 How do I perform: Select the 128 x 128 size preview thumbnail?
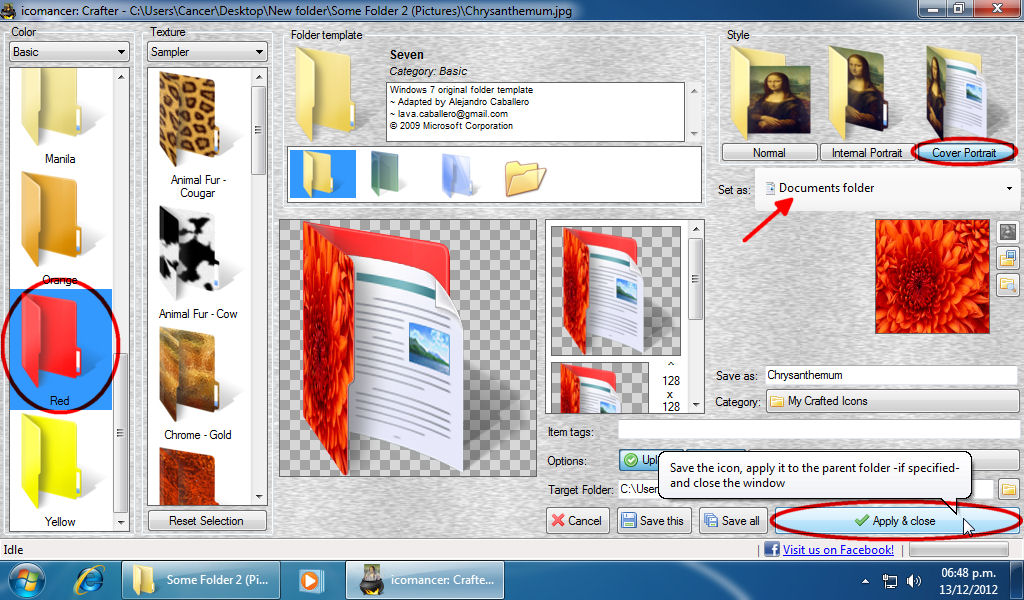[x=600, y=388]
